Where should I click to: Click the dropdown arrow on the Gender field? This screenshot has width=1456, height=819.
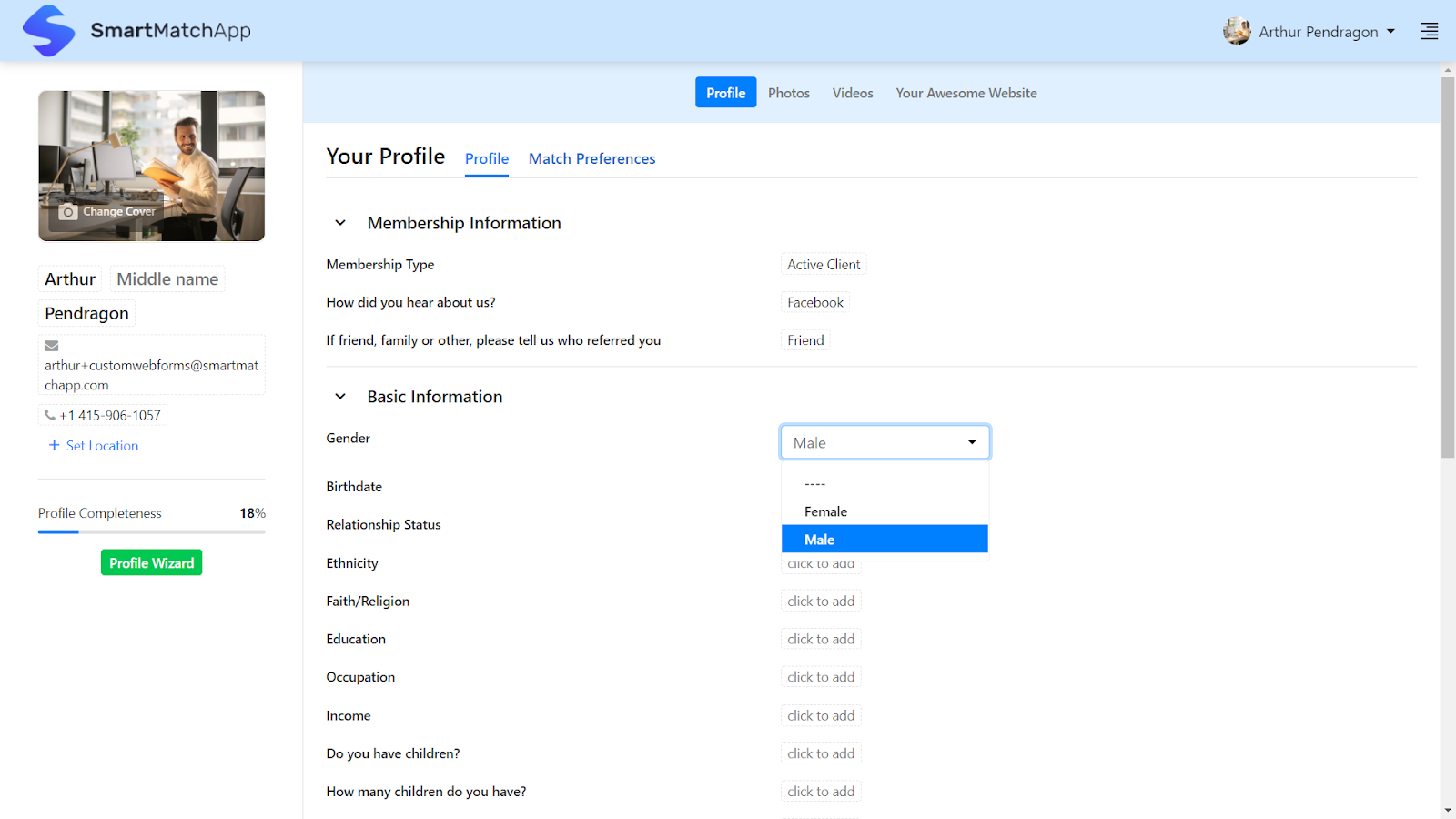click(972, 441)
